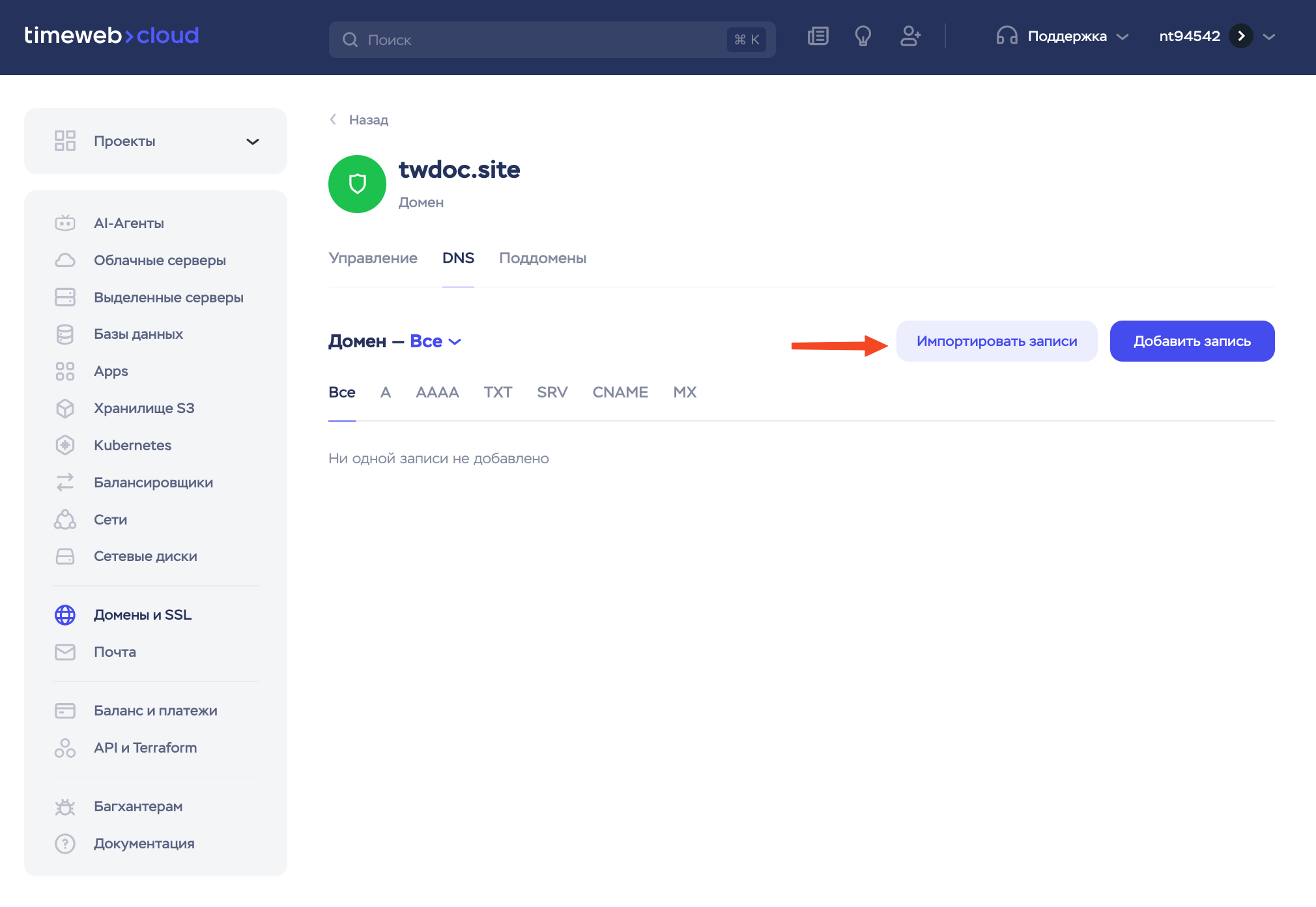Click the ⌘ K shortcut badge
The image size is (1316, 907).
point(747,40)
